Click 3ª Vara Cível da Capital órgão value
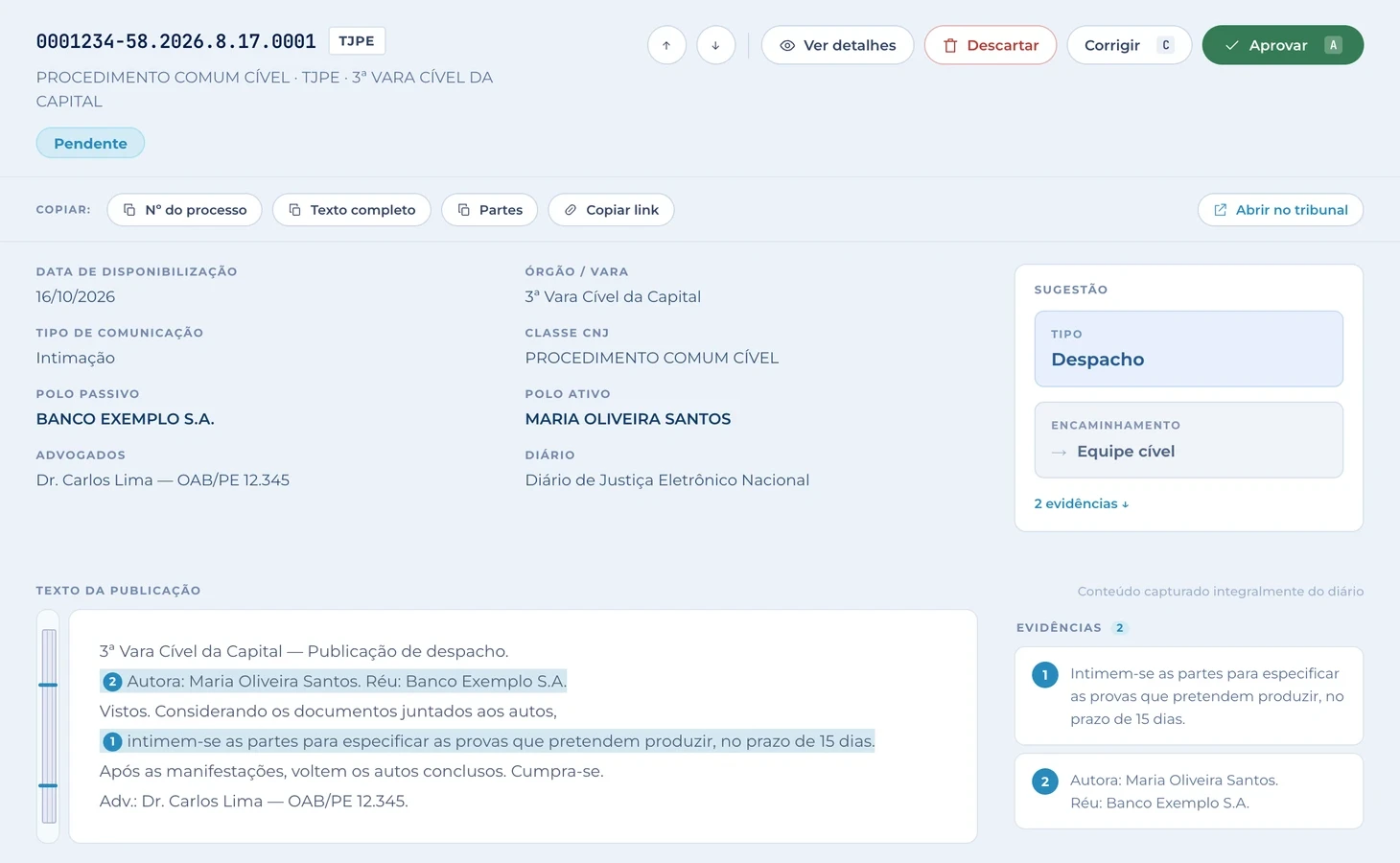 pyautogui.click(x=613, y=296)
